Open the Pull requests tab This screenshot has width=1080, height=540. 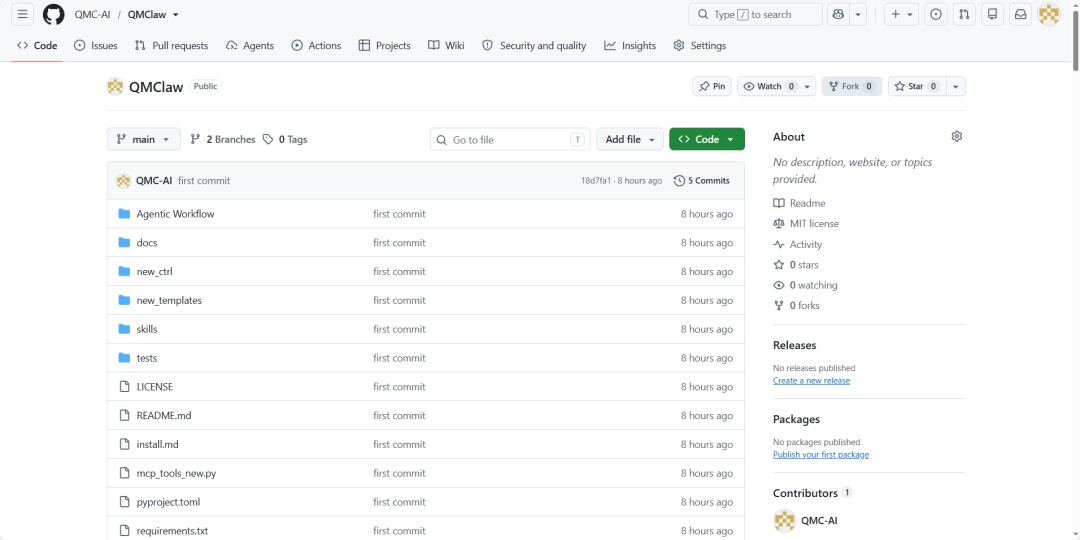[172, 45]
